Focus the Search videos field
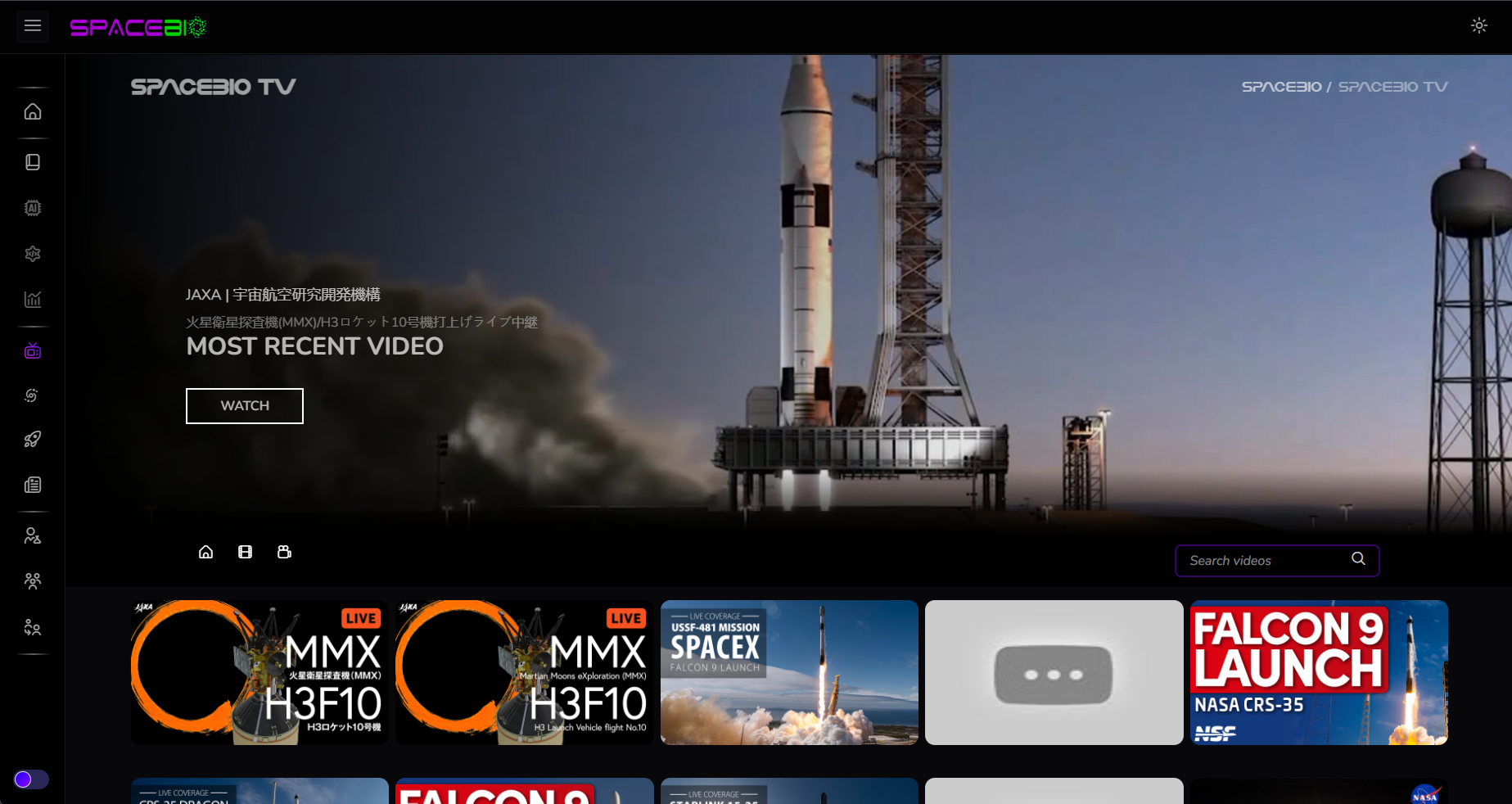 tap(1277, 561)
